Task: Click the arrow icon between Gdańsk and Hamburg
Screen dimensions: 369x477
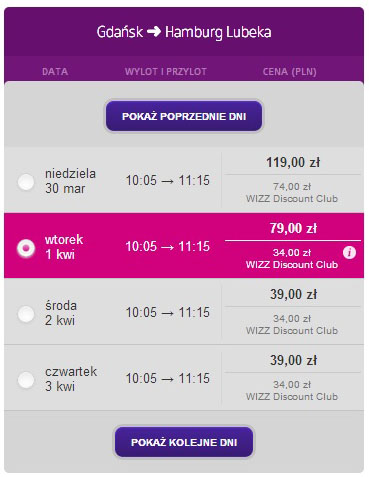Action: point(154,32)
